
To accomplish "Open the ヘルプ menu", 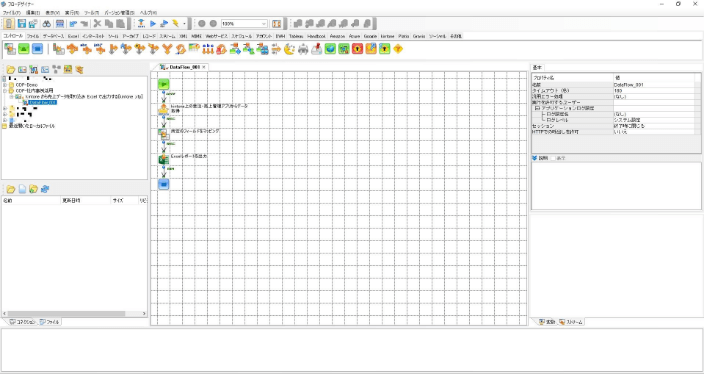I will (x=148, y=13).
